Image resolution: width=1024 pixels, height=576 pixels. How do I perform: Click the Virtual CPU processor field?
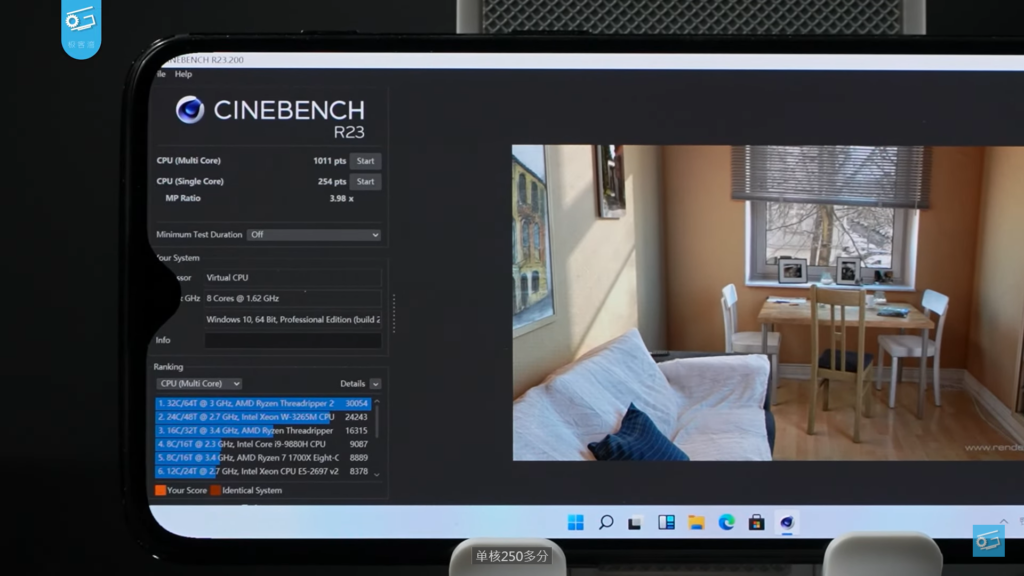click(293, 278)
